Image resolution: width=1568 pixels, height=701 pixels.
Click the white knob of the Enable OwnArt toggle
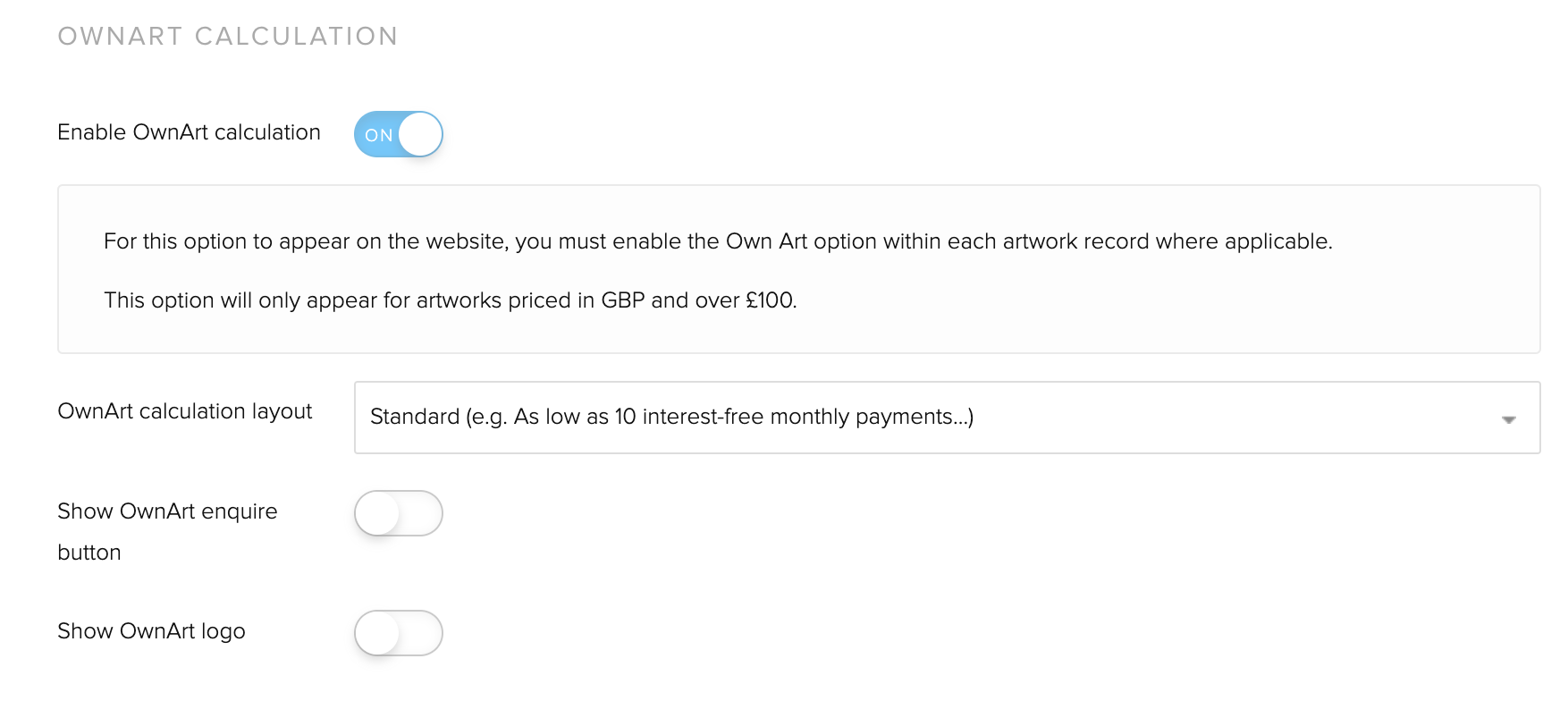coord(420,134)
